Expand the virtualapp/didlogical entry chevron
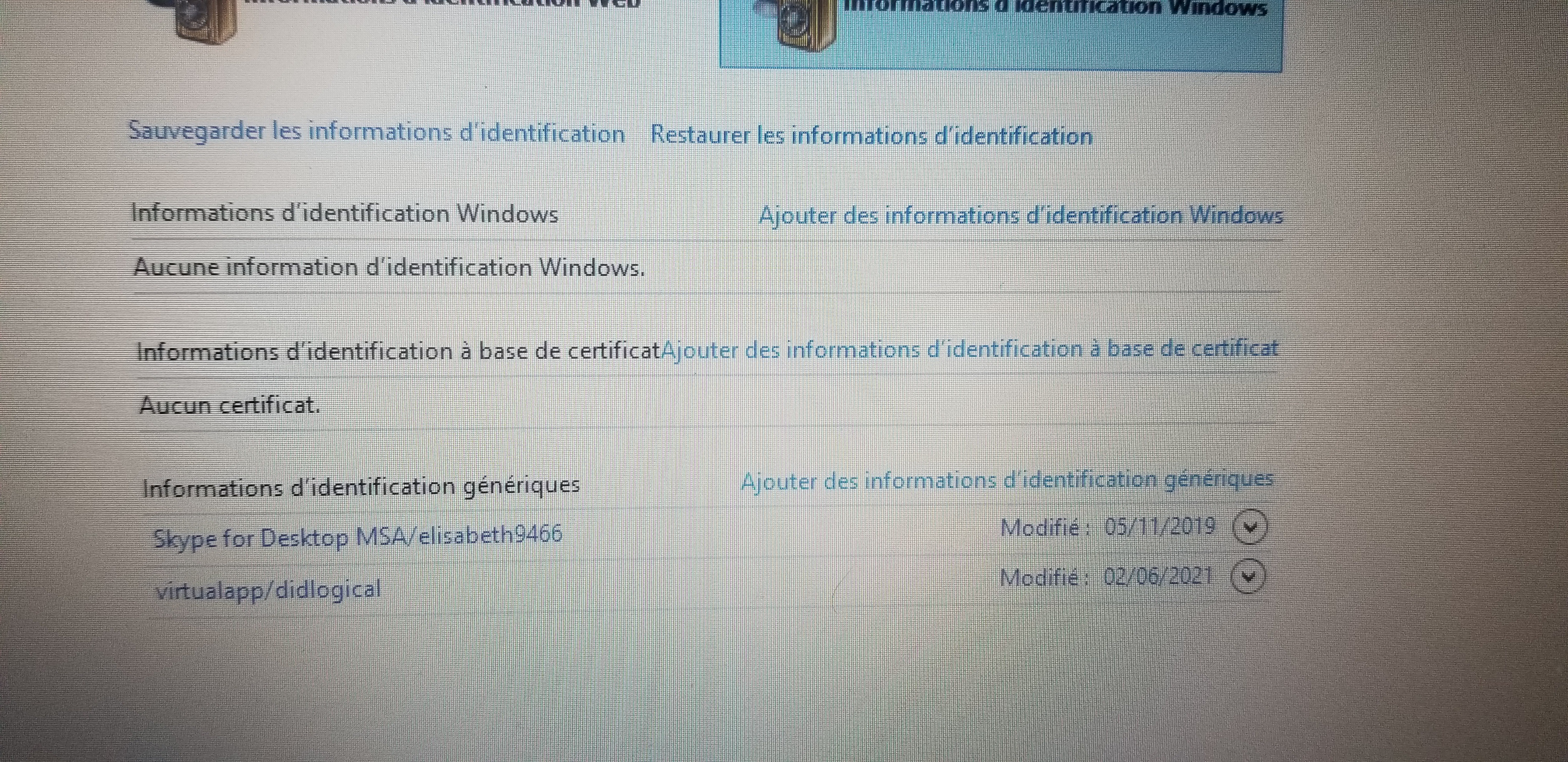 coord(1248,577)
